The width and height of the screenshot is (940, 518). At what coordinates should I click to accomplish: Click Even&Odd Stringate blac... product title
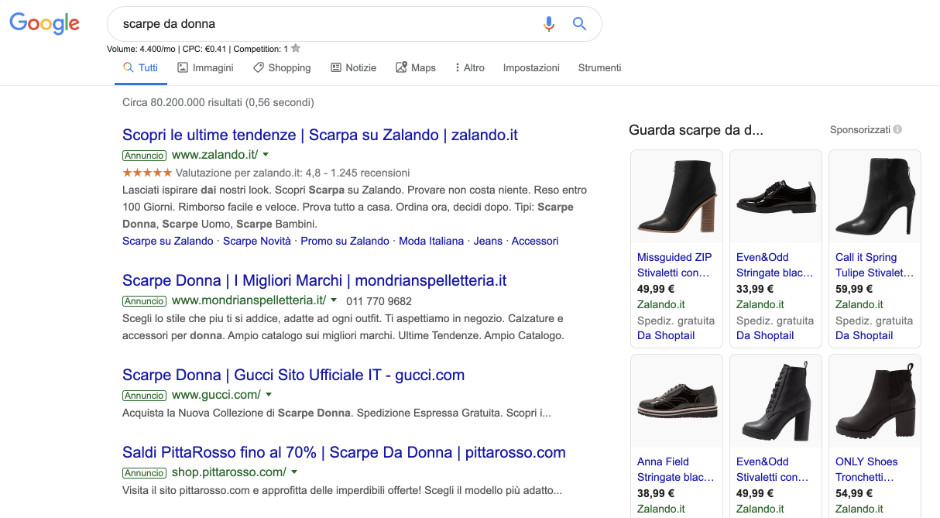tap(775, 265)
